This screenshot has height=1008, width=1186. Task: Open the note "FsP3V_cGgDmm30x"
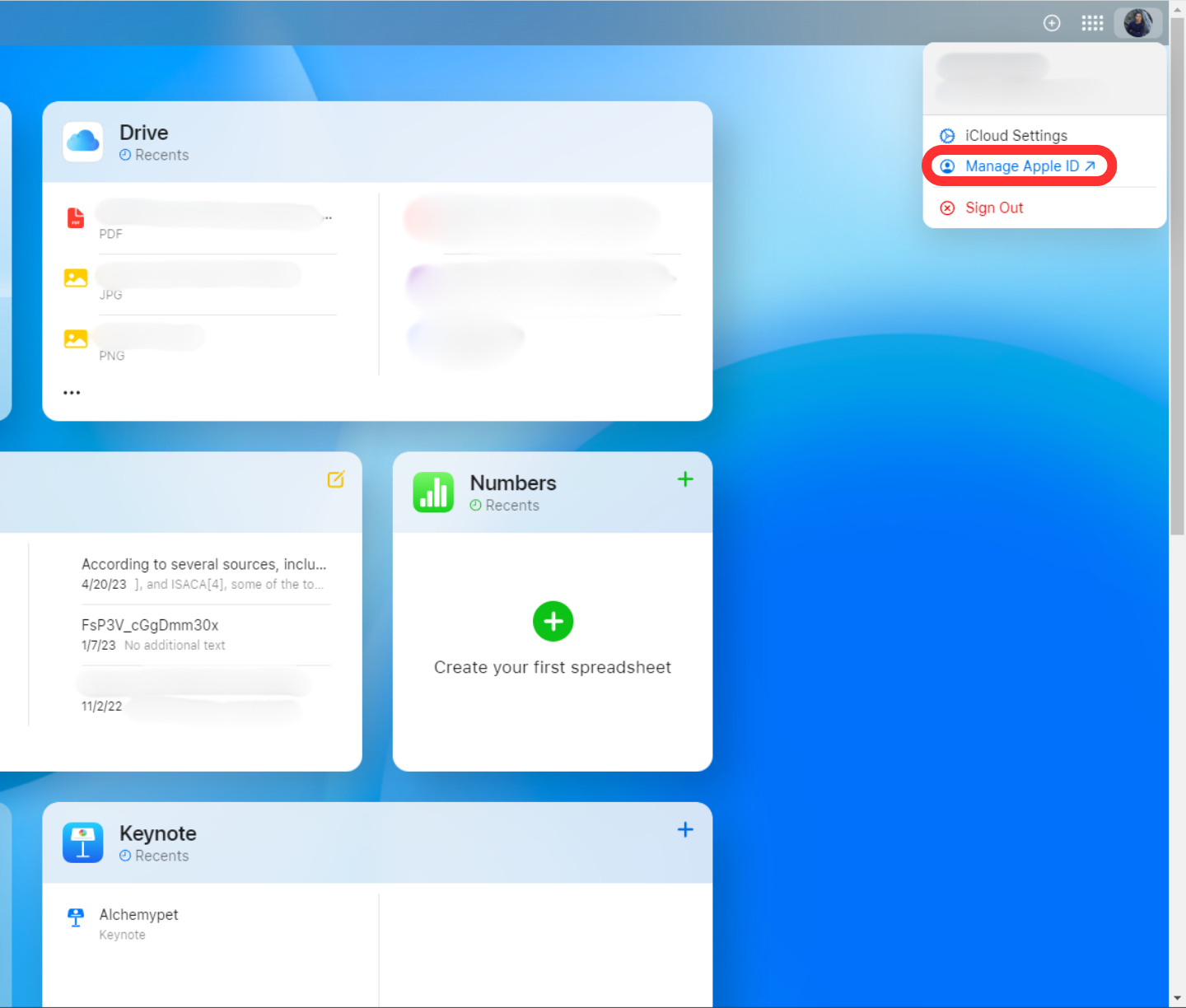205,635
